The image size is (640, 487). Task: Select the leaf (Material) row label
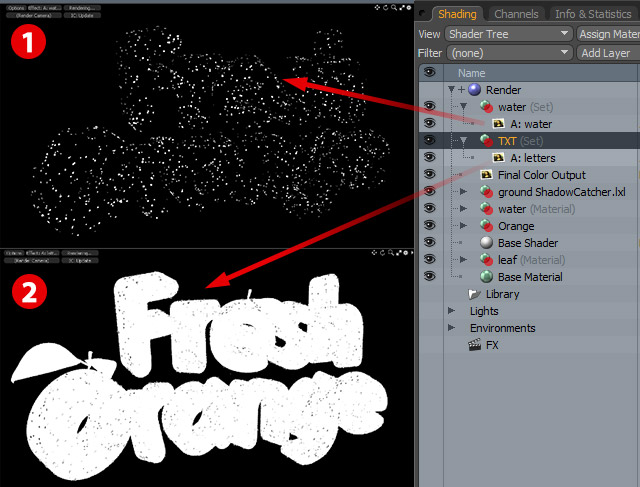click(531, 260)
